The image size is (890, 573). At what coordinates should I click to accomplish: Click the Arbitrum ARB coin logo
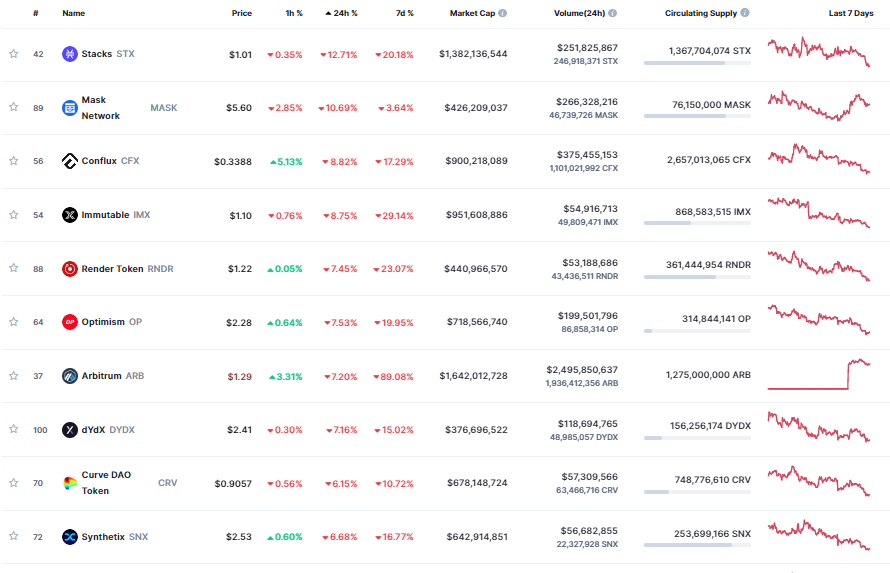(69, 376)
